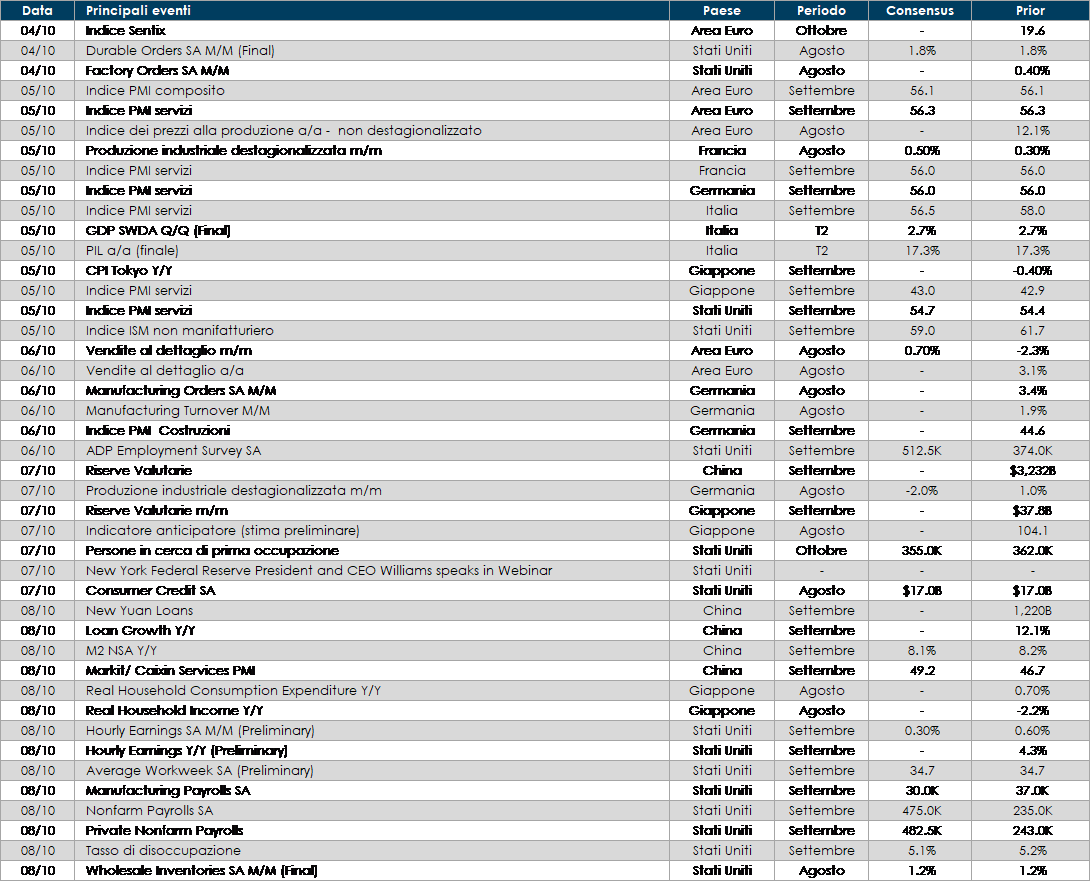Select the Durable Orders SA M/M (Final) row
This screenshot has height=882, width=1091.
pyautogui.click(x=180, y=51)
